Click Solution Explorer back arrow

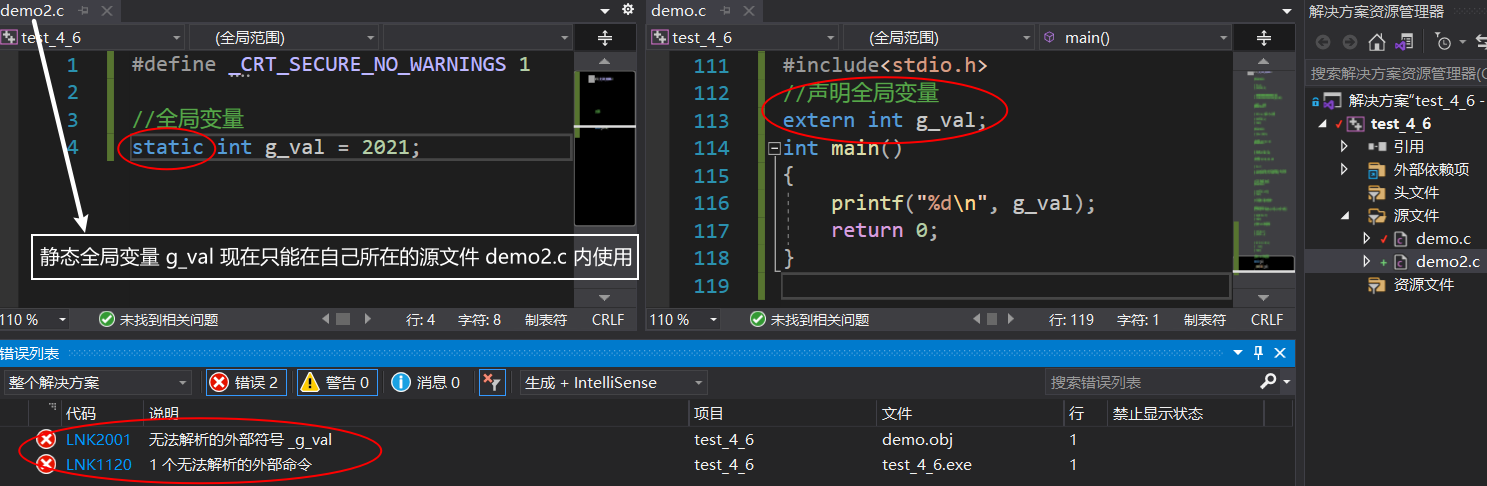click(1323, 42)
